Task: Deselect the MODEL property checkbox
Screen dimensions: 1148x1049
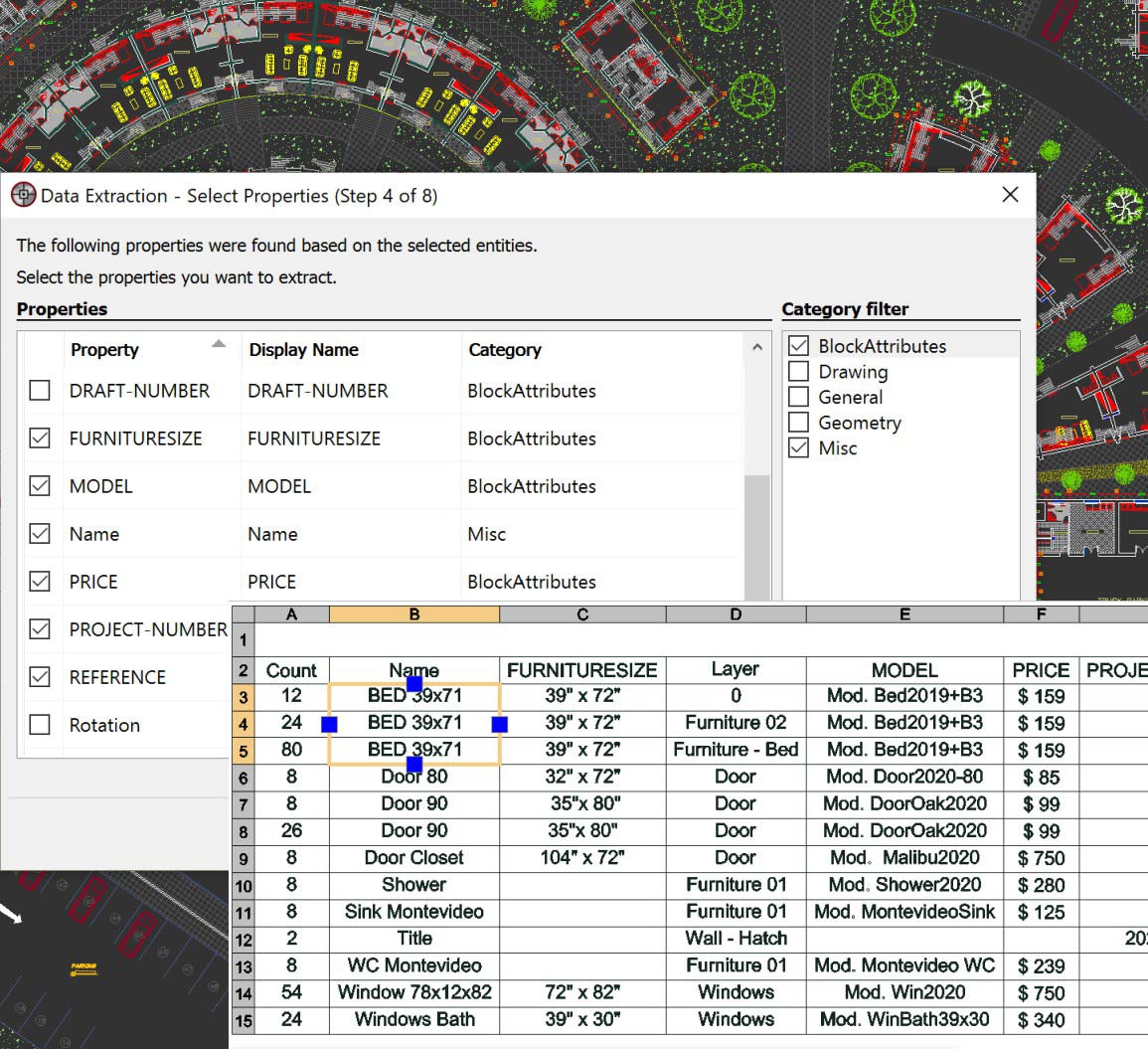Action: pyautogui.click(x=40, y=485)
